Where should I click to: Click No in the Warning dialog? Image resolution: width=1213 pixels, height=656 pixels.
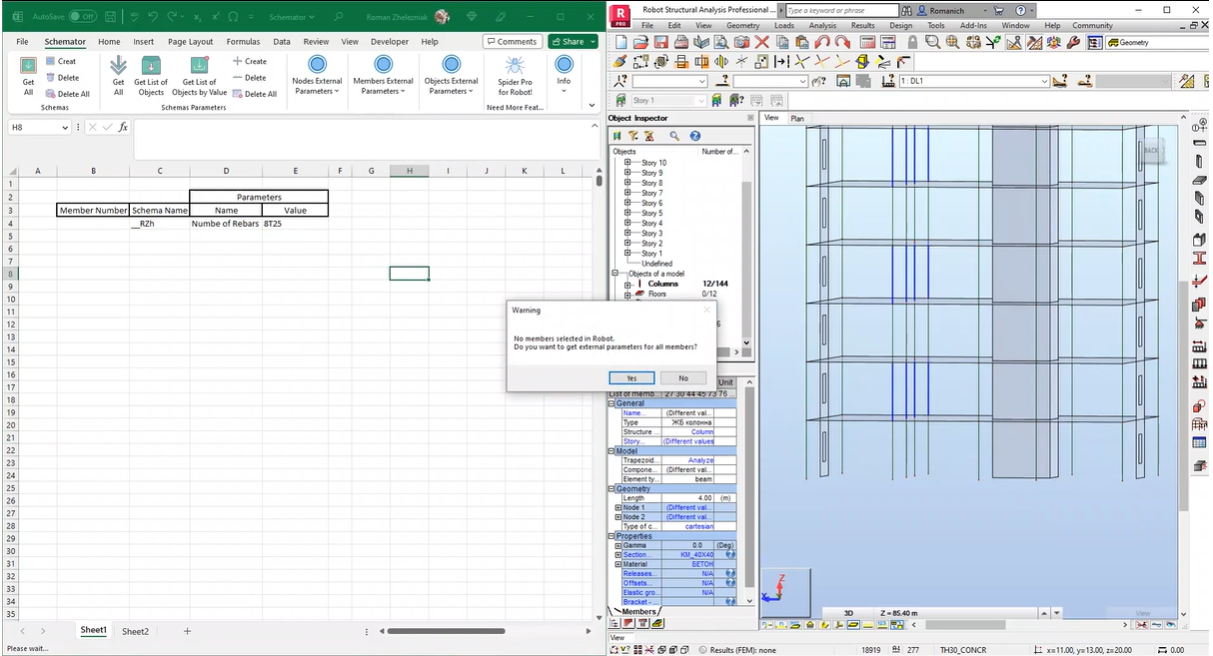tap(683, 378)
